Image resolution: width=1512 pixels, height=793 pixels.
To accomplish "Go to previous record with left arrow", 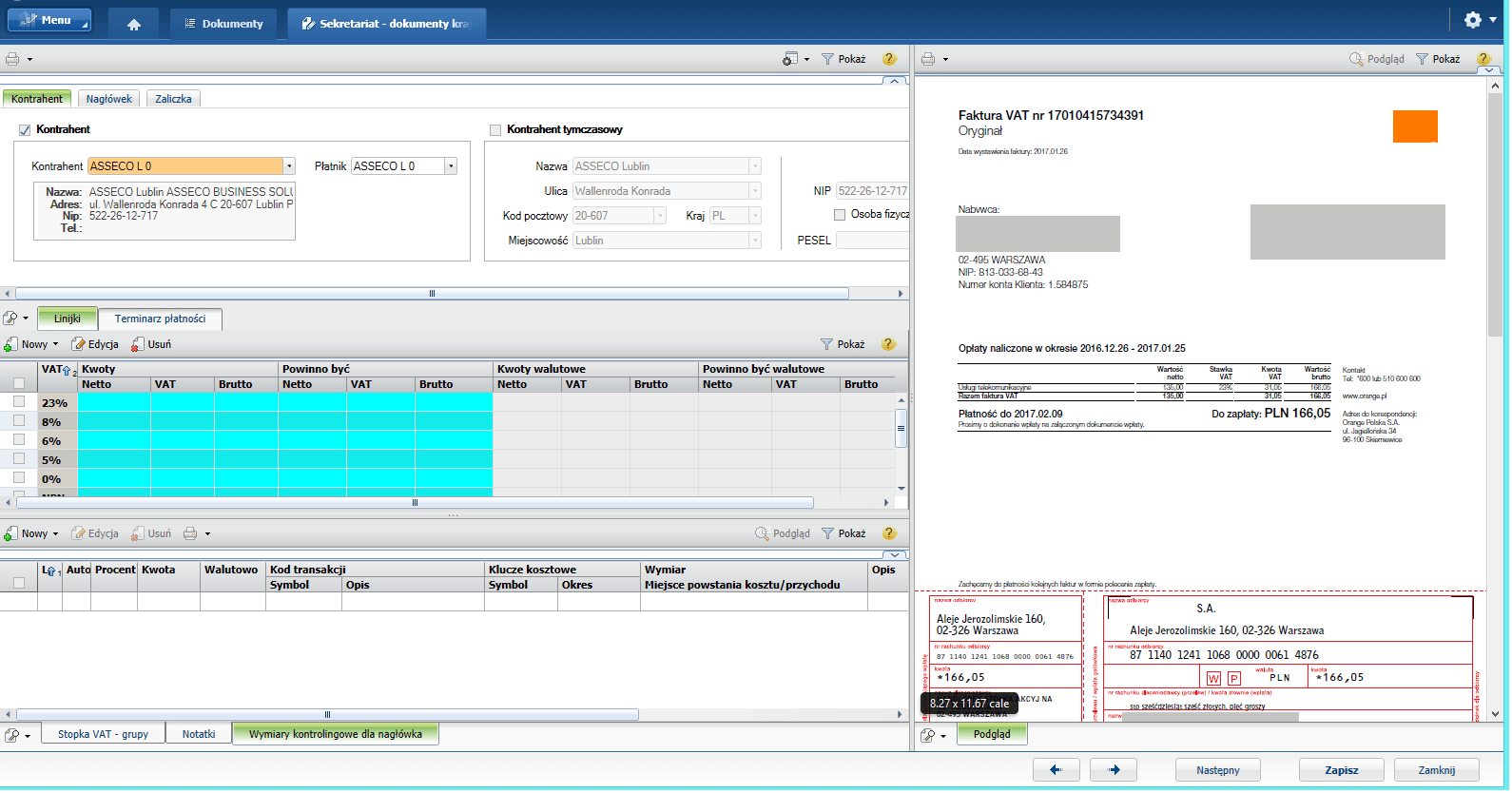I will coord(1056,770).
